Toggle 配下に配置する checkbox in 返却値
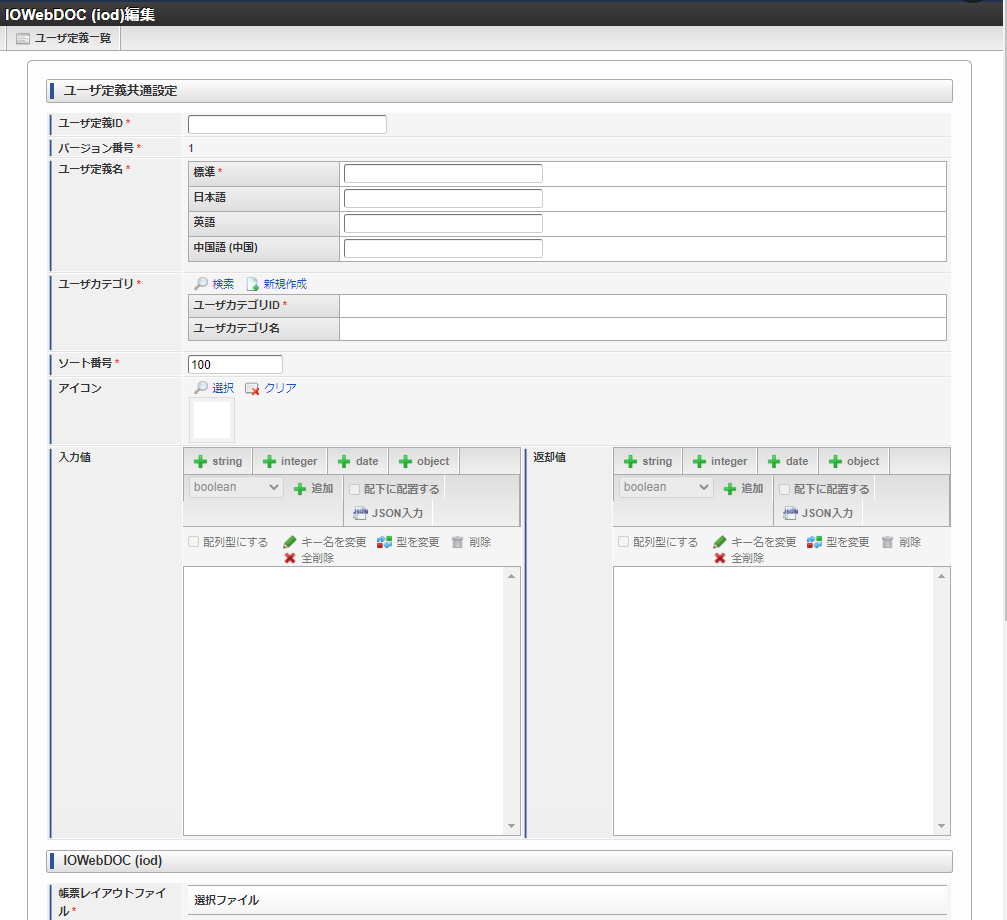 click(784, 489)
